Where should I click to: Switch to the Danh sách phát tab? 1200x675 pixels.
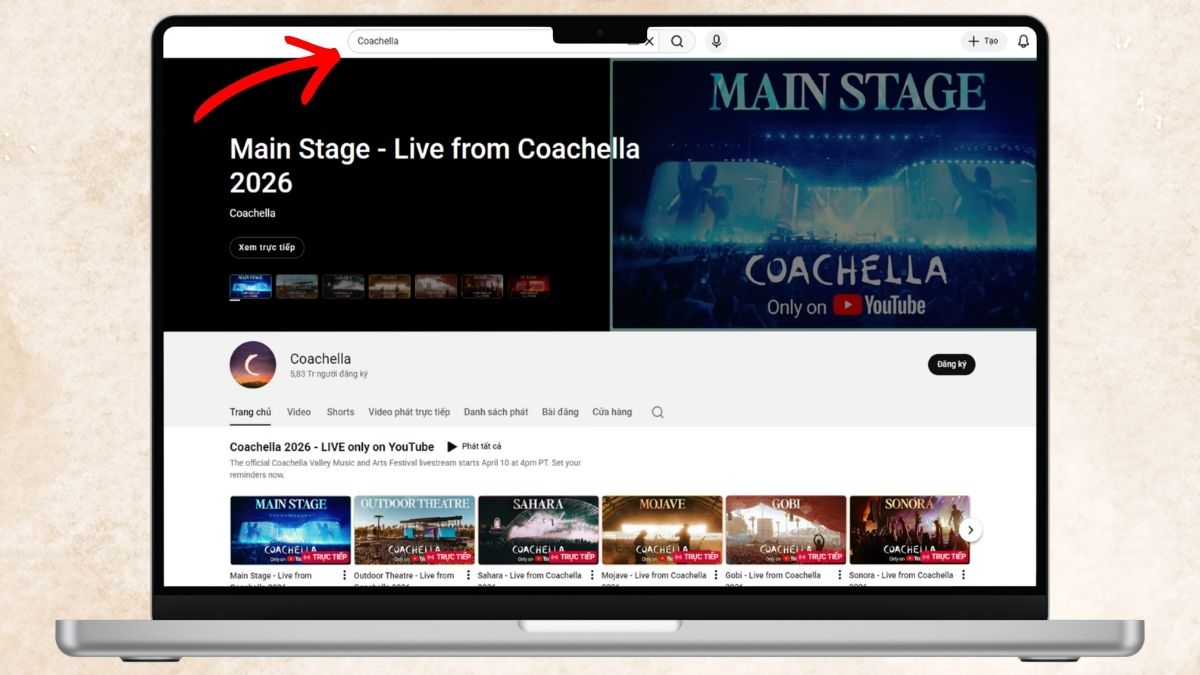[x=494, y=412]
